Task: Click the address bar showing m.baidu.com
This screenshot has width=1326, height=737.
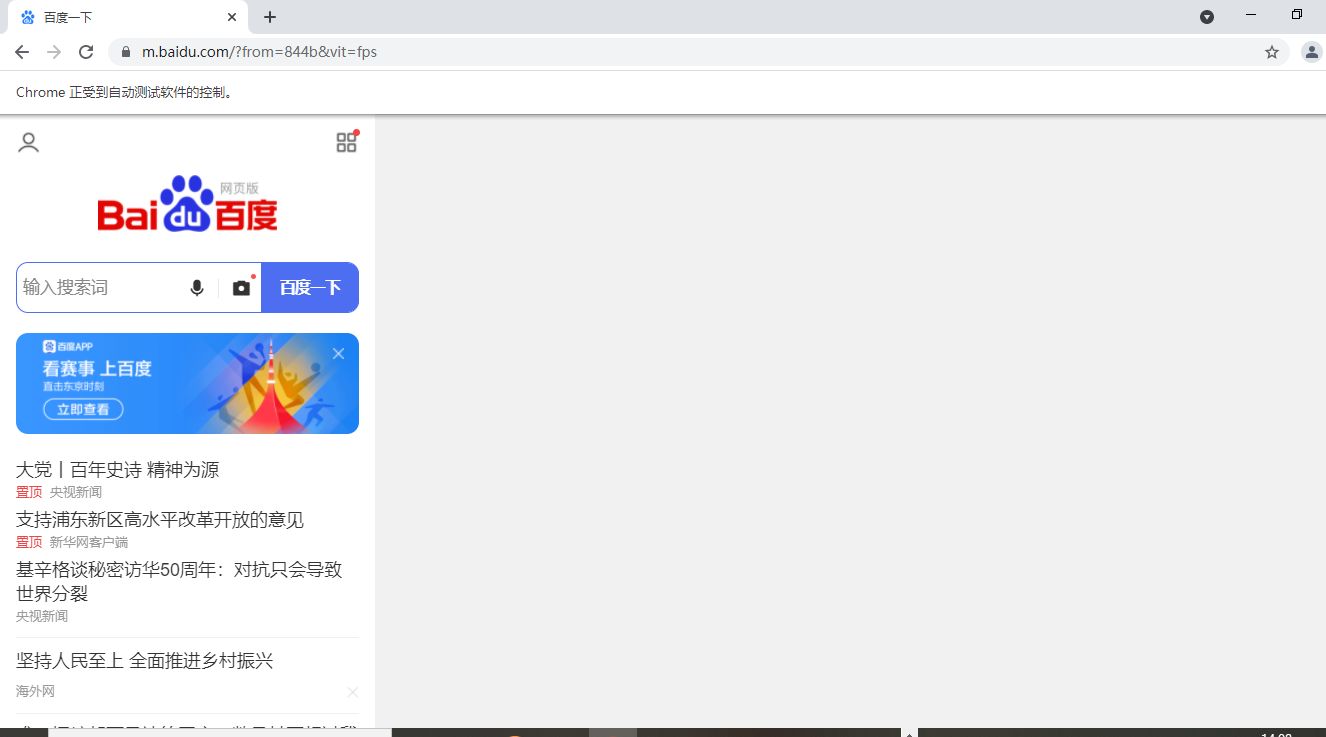Action: 700,52
